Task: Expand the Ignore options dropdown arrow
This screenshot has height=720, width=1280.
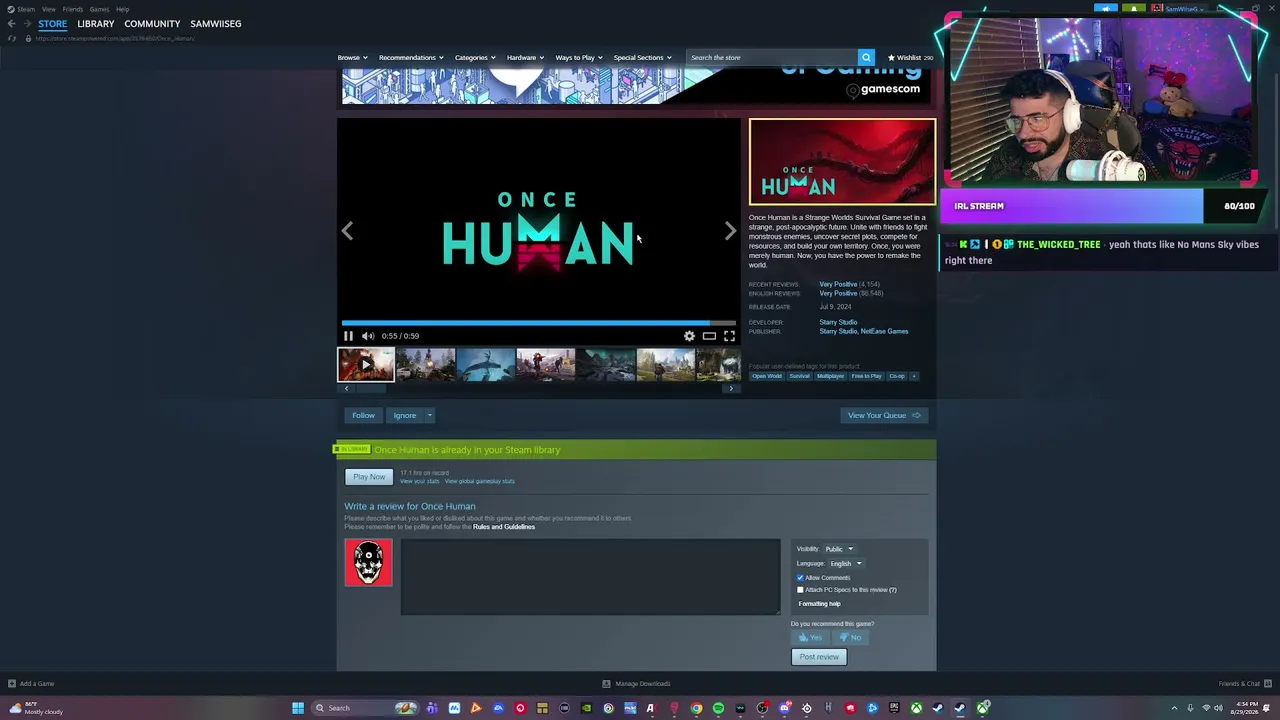Action: click(430, 415)
